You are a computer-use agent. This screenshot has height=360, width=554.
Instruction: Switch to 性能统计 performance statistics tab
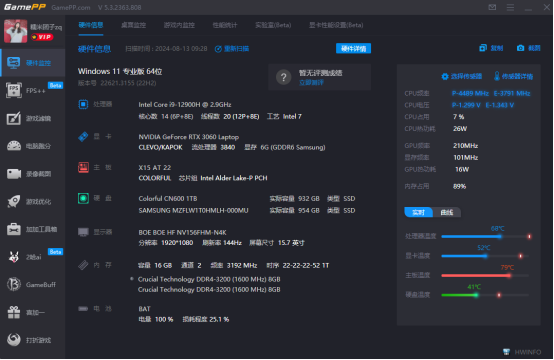(225, 25)
